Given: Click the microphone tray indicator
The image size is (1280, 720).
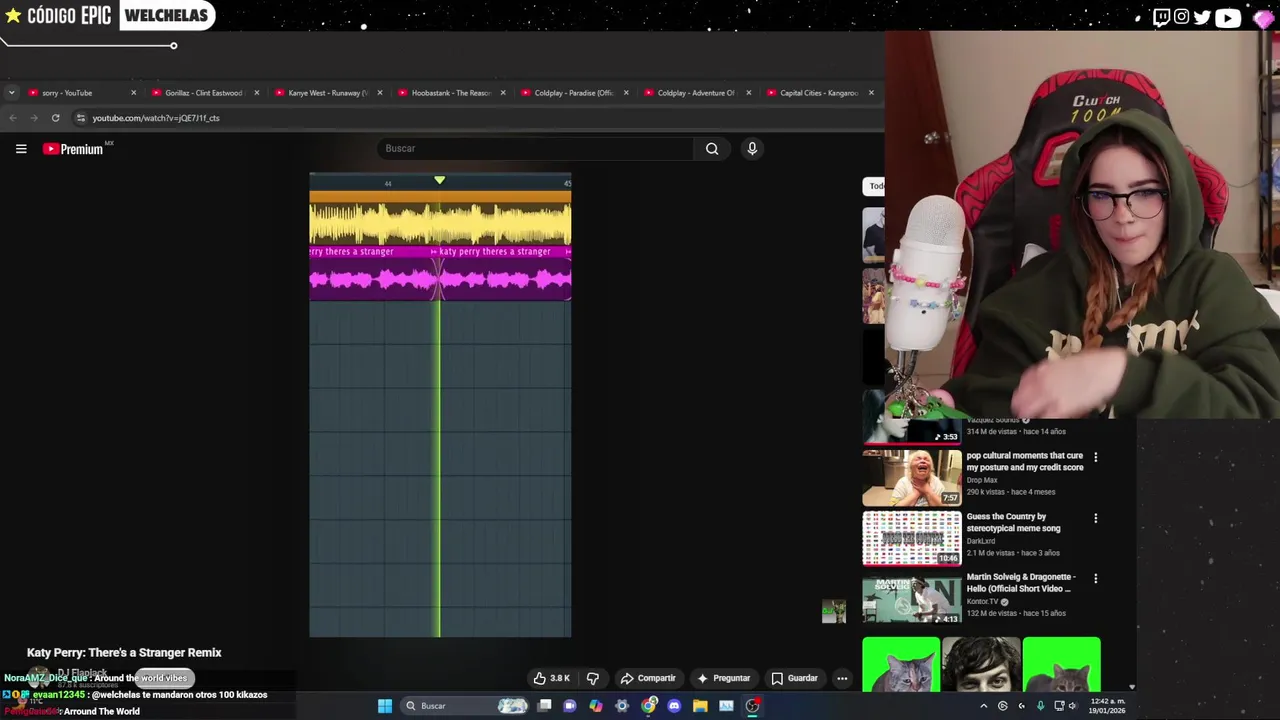Looking at the screenshot, I should 1040,706.
